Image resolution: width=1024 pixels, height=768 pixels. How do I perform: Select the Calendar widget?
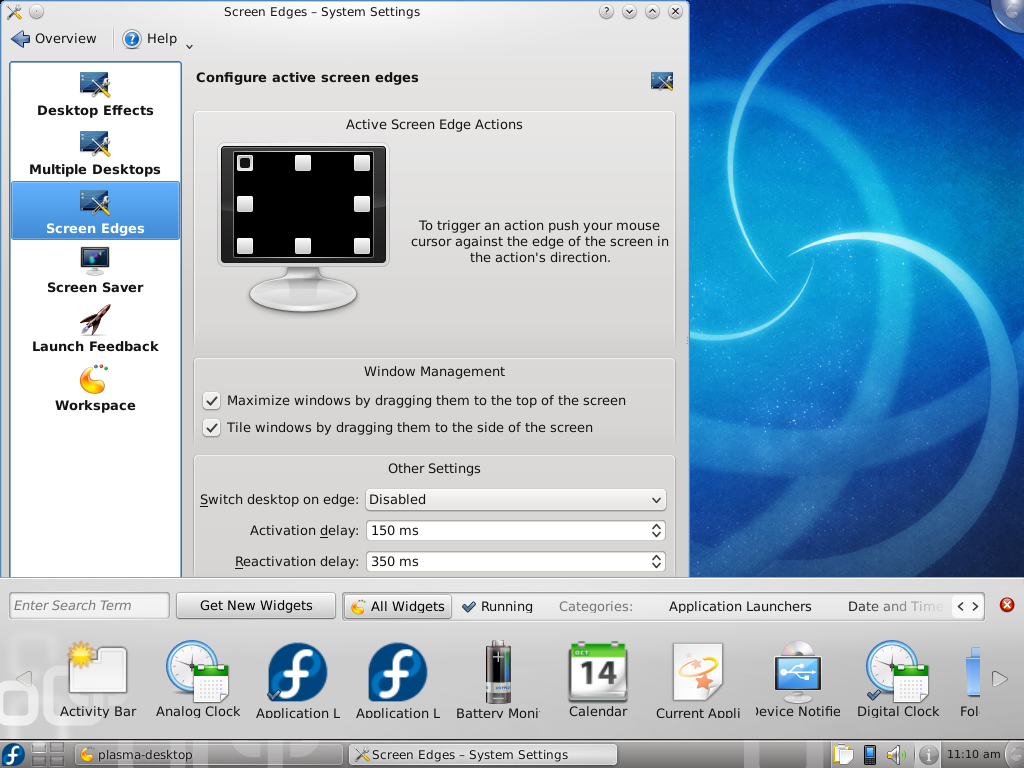[x=598, y=679]
